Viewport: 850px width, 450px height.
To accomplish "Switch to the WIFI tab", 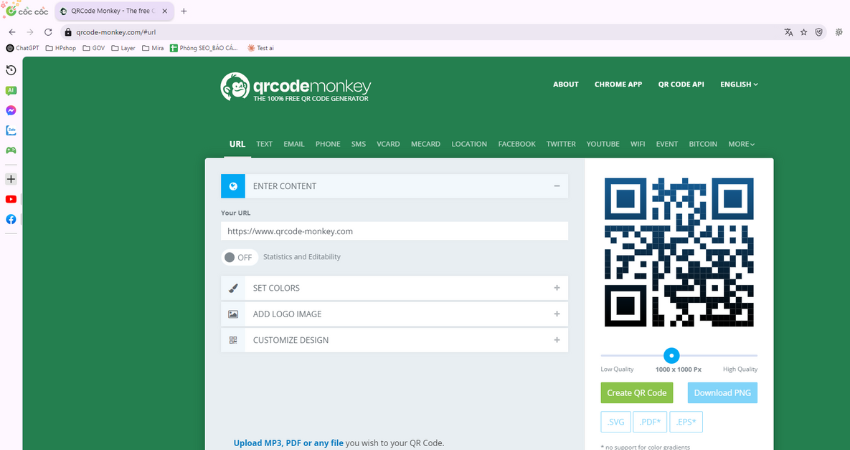I will point(638,144).
